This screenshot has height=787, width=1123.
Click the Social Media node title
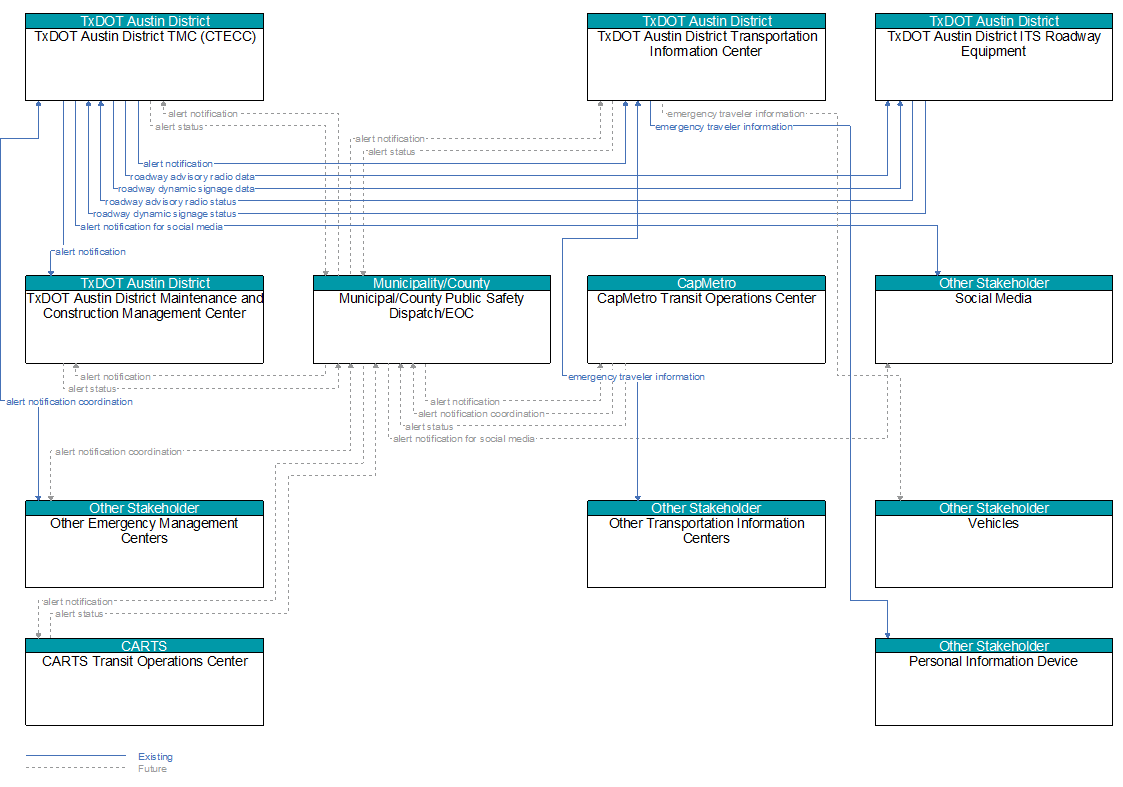coord(993,299)
